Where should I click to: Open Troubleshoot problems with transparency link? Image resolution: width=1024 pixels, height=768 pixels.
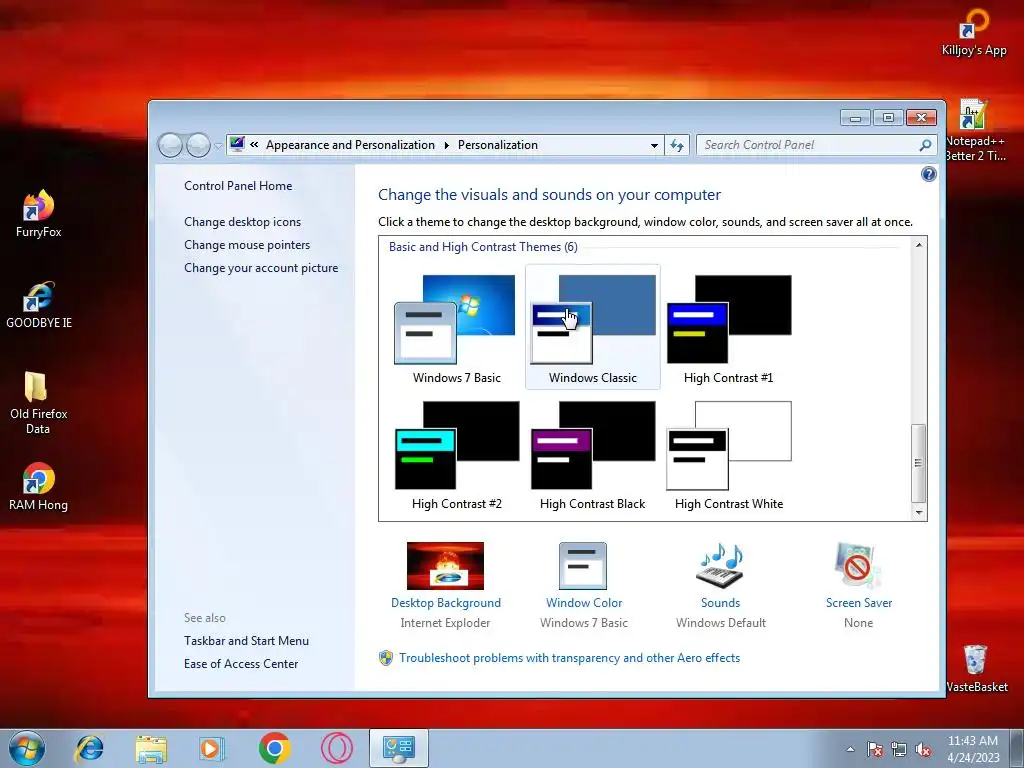click(x=569, y=658)
